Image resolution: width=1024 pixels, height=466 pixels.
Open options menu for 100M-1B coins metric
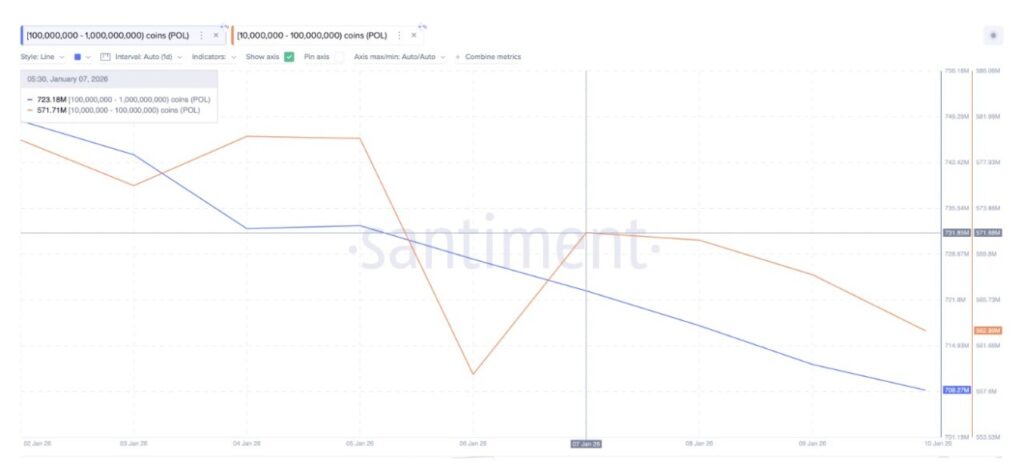coord(201,35)
